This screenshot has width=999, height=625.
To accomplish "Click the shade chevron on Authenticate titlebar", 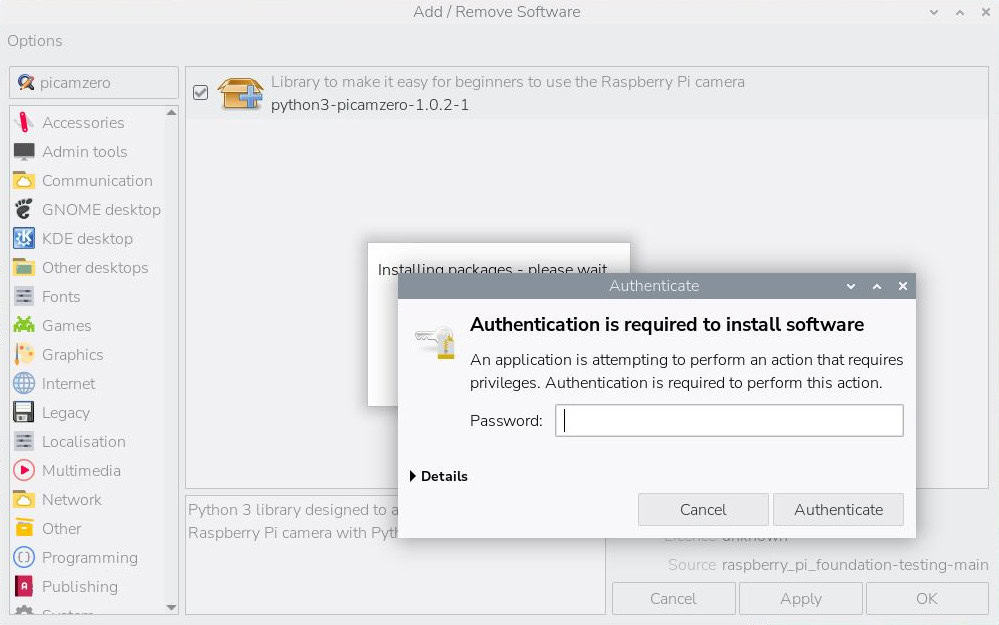I will point(851,286).
